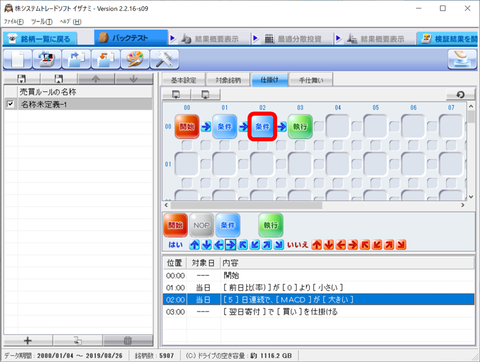480x362 pixels.
Task: Choose the blue はい down arrow
Action: coord(207,245)
